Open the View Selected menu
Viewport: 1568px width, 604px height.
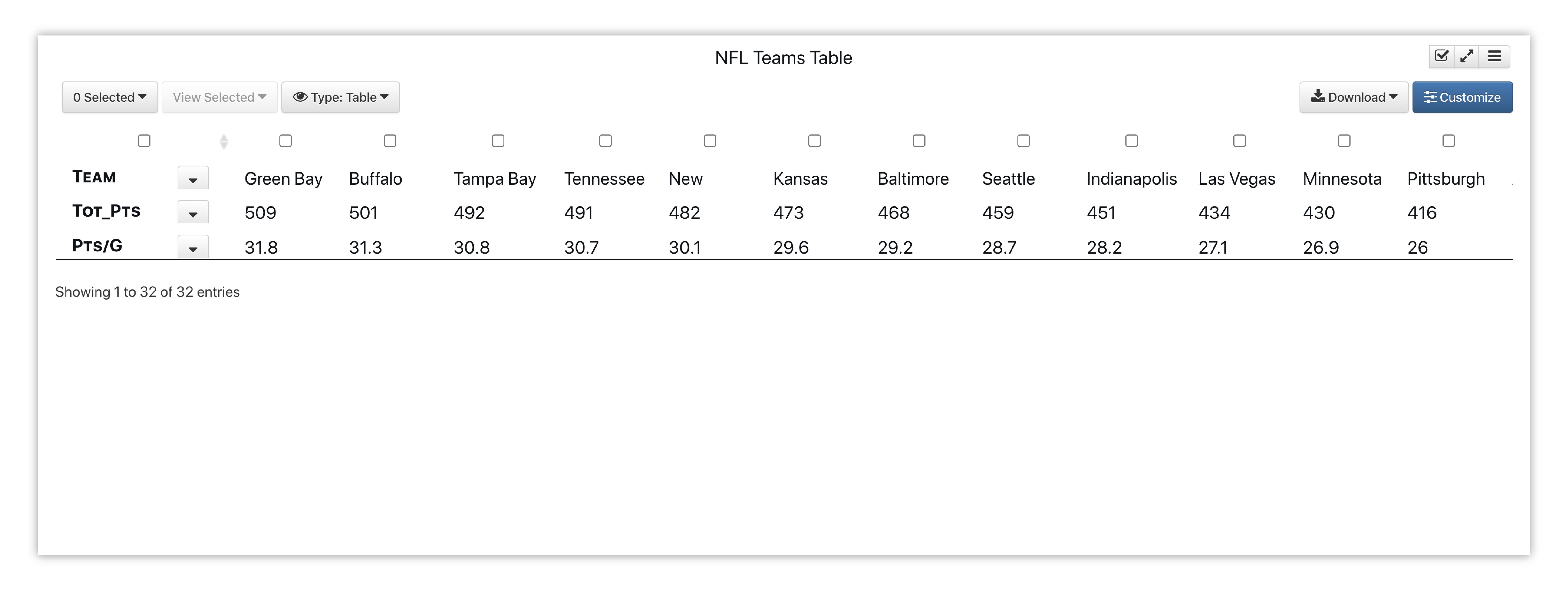[220, 97]
